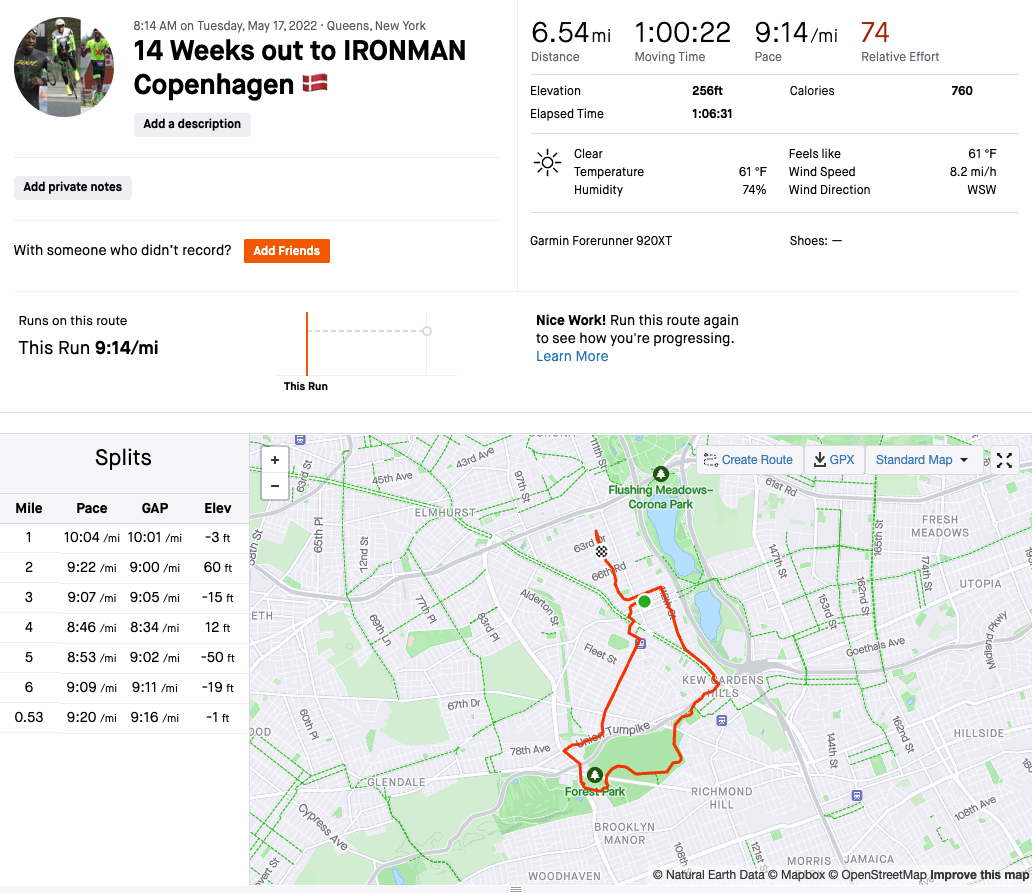Click the green start marker on the route
The width and height of the screenshot is (1032, 893).
(645, 601)
